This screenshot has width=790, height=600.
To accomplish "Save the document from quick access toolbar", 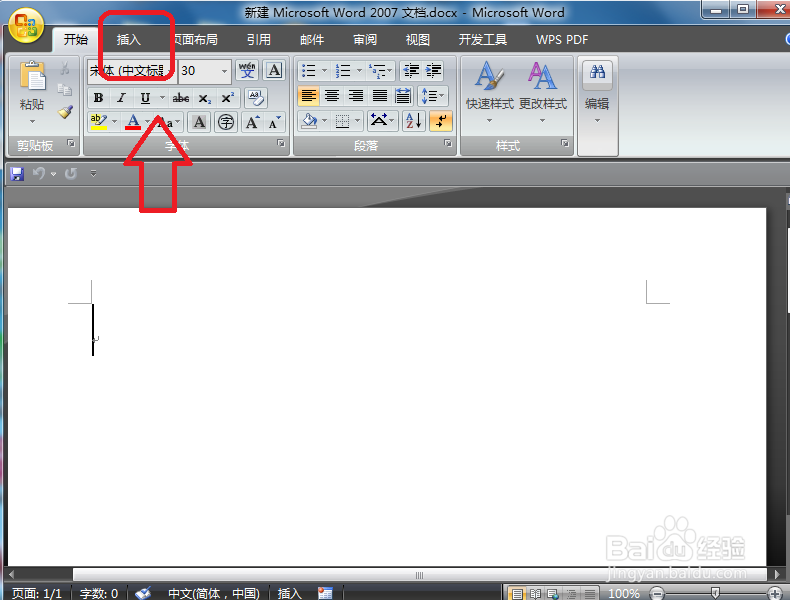I will tap(17, 174).
